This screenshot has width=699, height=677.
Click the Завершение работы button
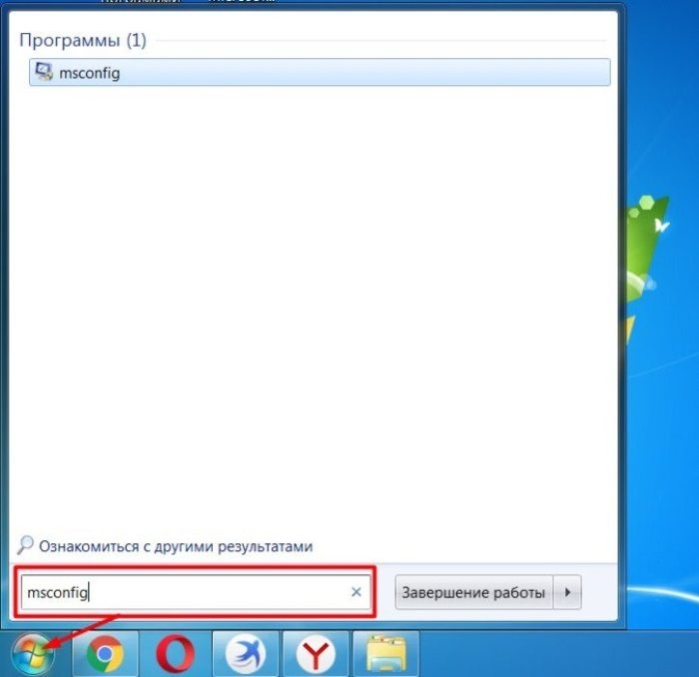click(474, 592)
